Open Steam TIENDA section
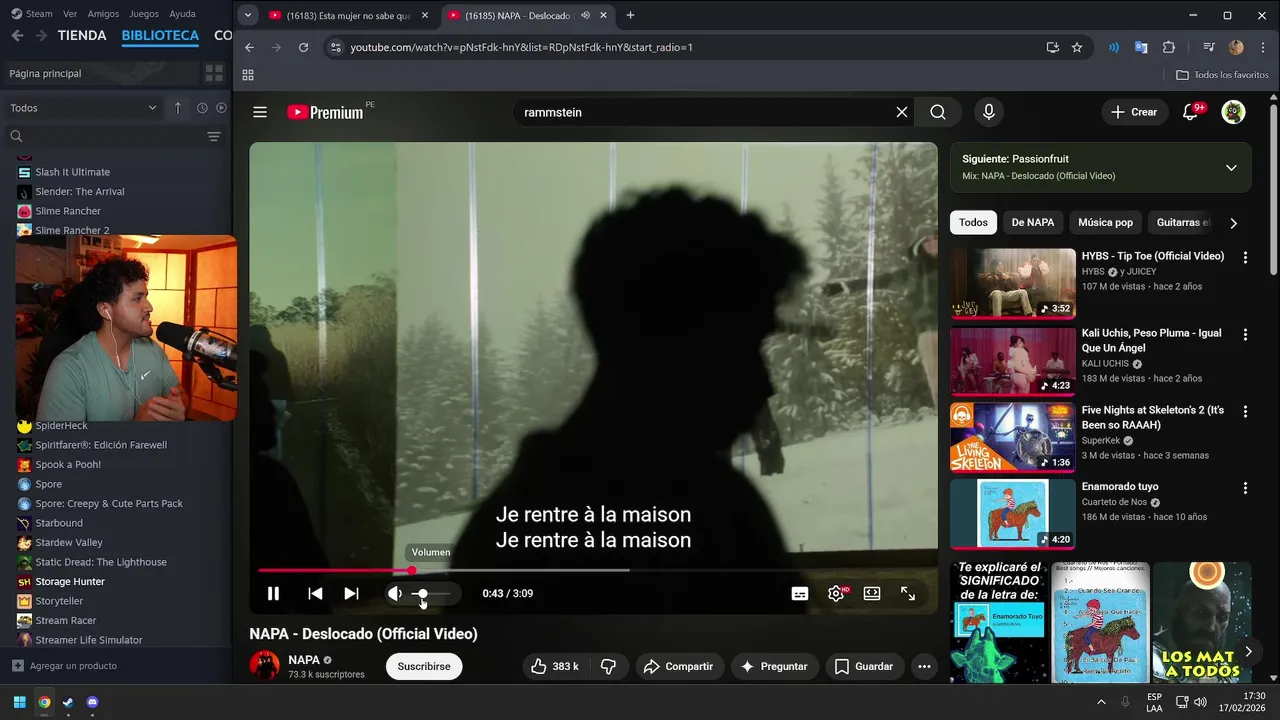This screenshot has width=1280, height=720. point(82,36)
